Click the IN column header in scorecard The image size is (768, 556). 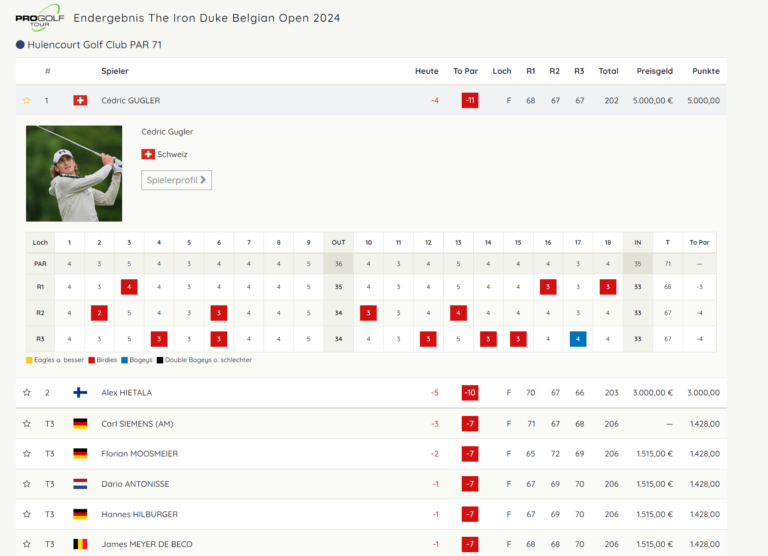[638, 242]
